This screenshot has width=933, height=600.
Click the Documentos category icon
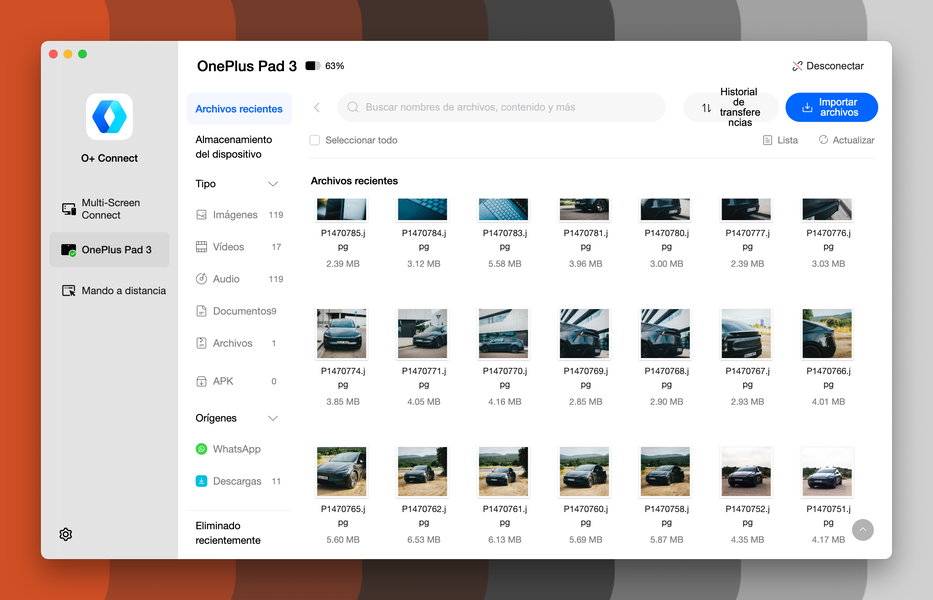pyautogui.click(x=202, y=311)
